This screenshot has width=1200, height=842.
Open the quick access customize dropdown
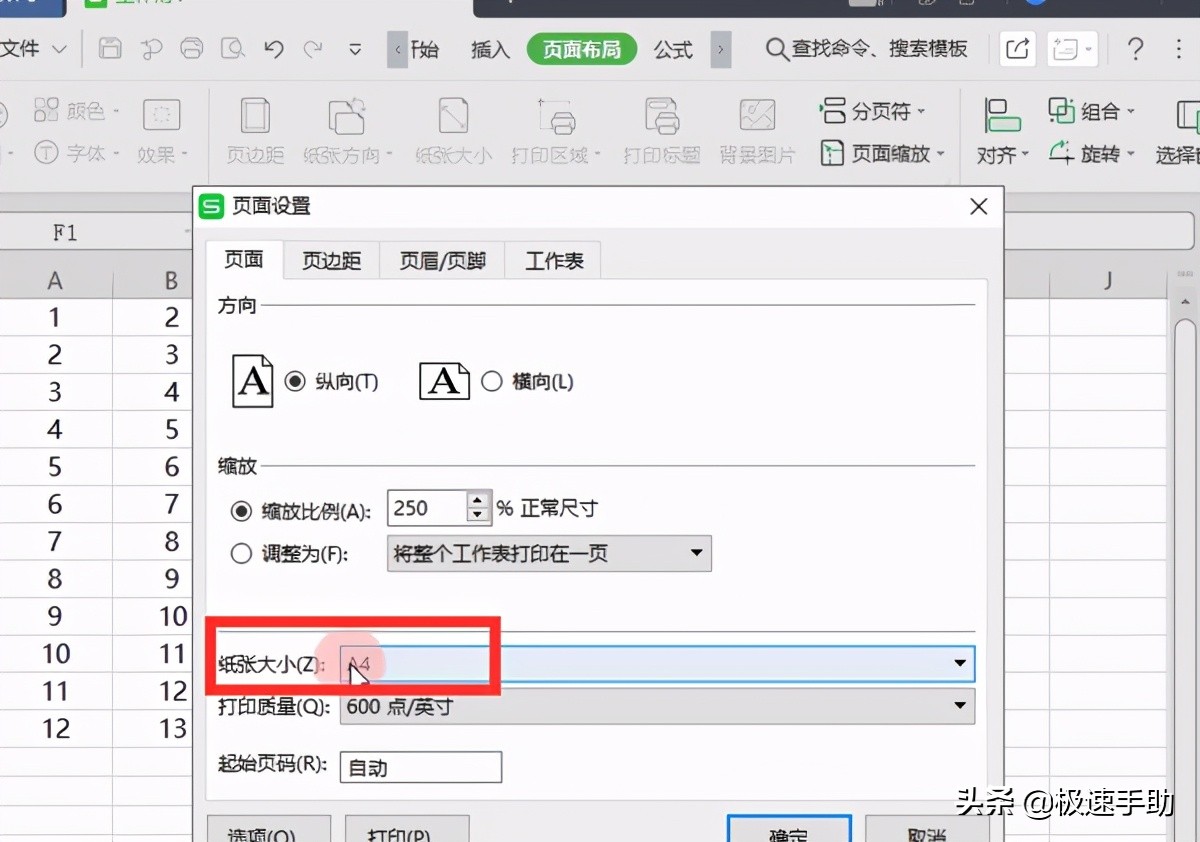(x=355, y=49)
